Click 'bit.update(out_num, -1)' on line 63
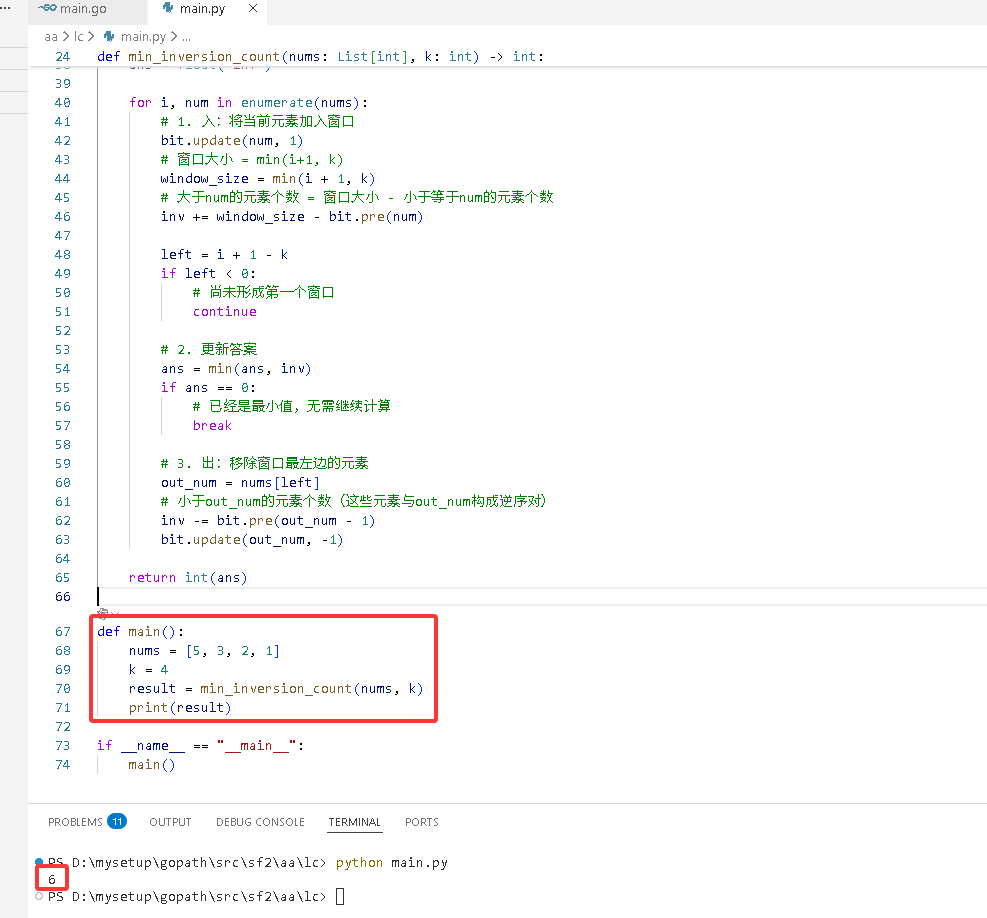This screenshot has width=987, height=918. tap(252, 540)
